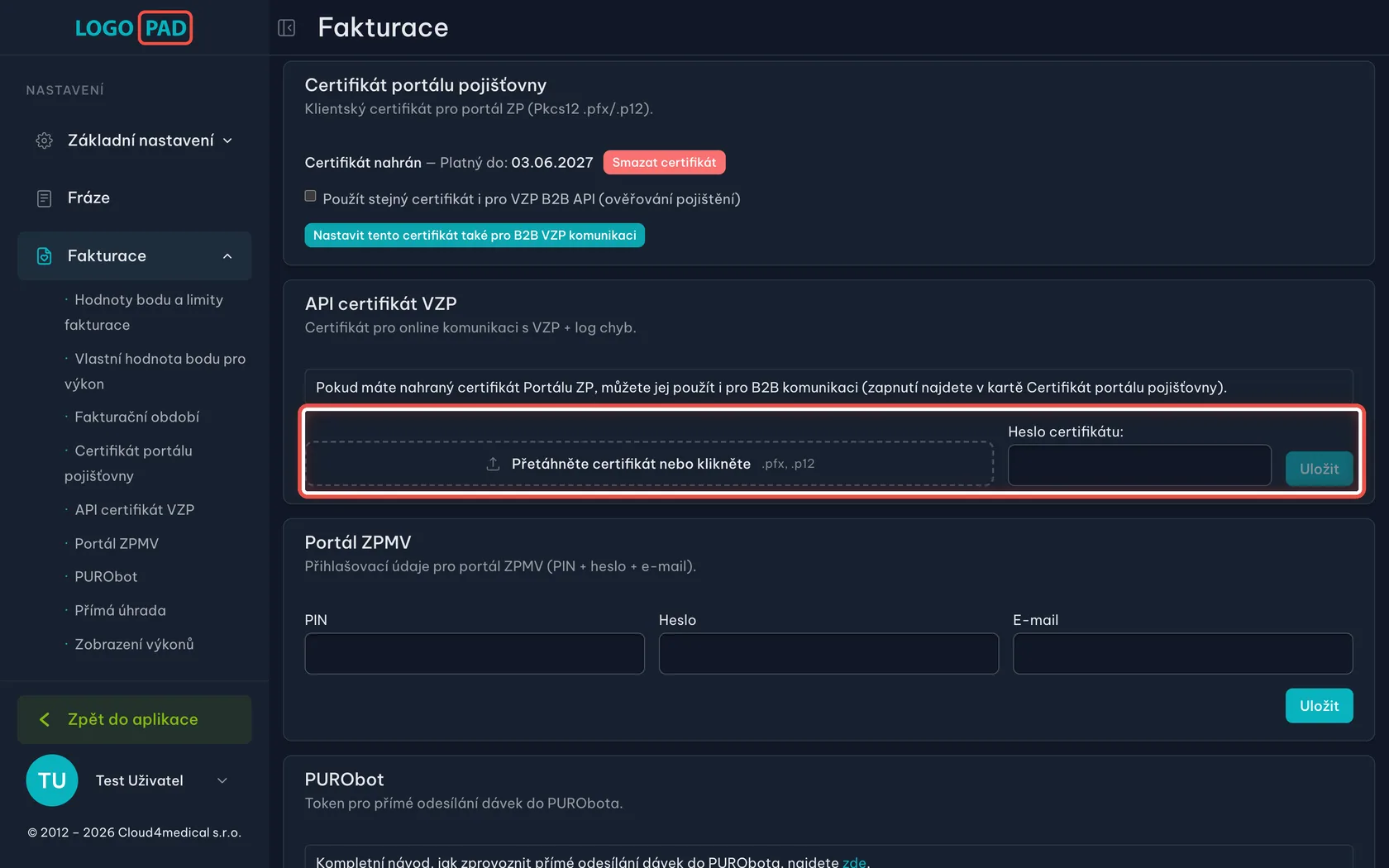The image size is (1389, 868).
Task: Open Zobrazení výkonů in sidebar
Action: click(x=134, y=644)
